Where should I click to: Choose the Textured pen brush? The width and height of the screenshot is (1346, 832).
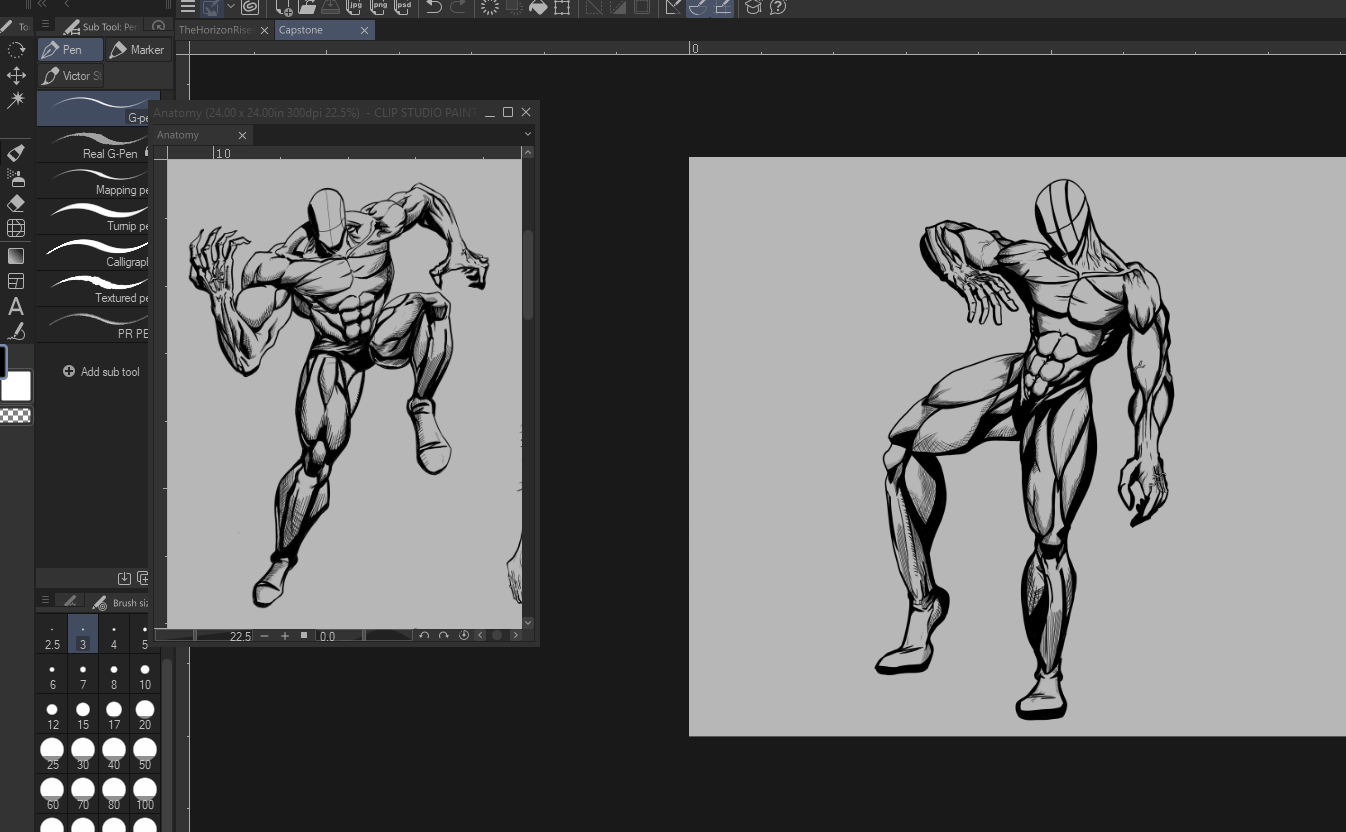point(92,288)
